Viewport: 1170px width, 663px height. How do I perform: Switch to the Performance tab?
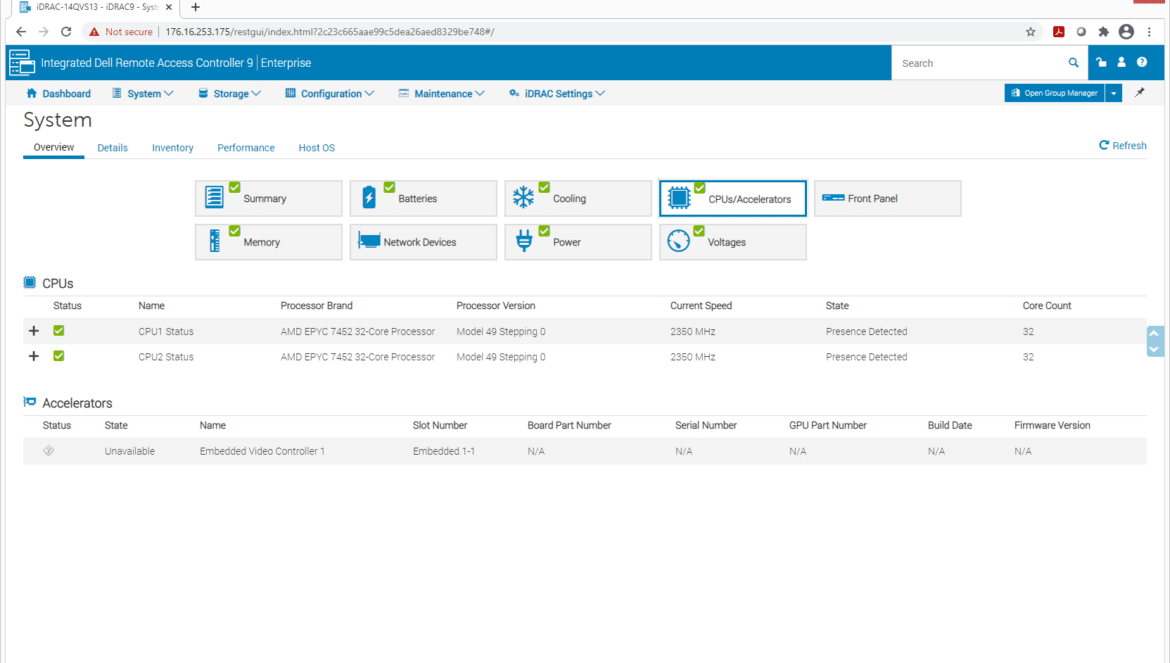pos(245,148)
